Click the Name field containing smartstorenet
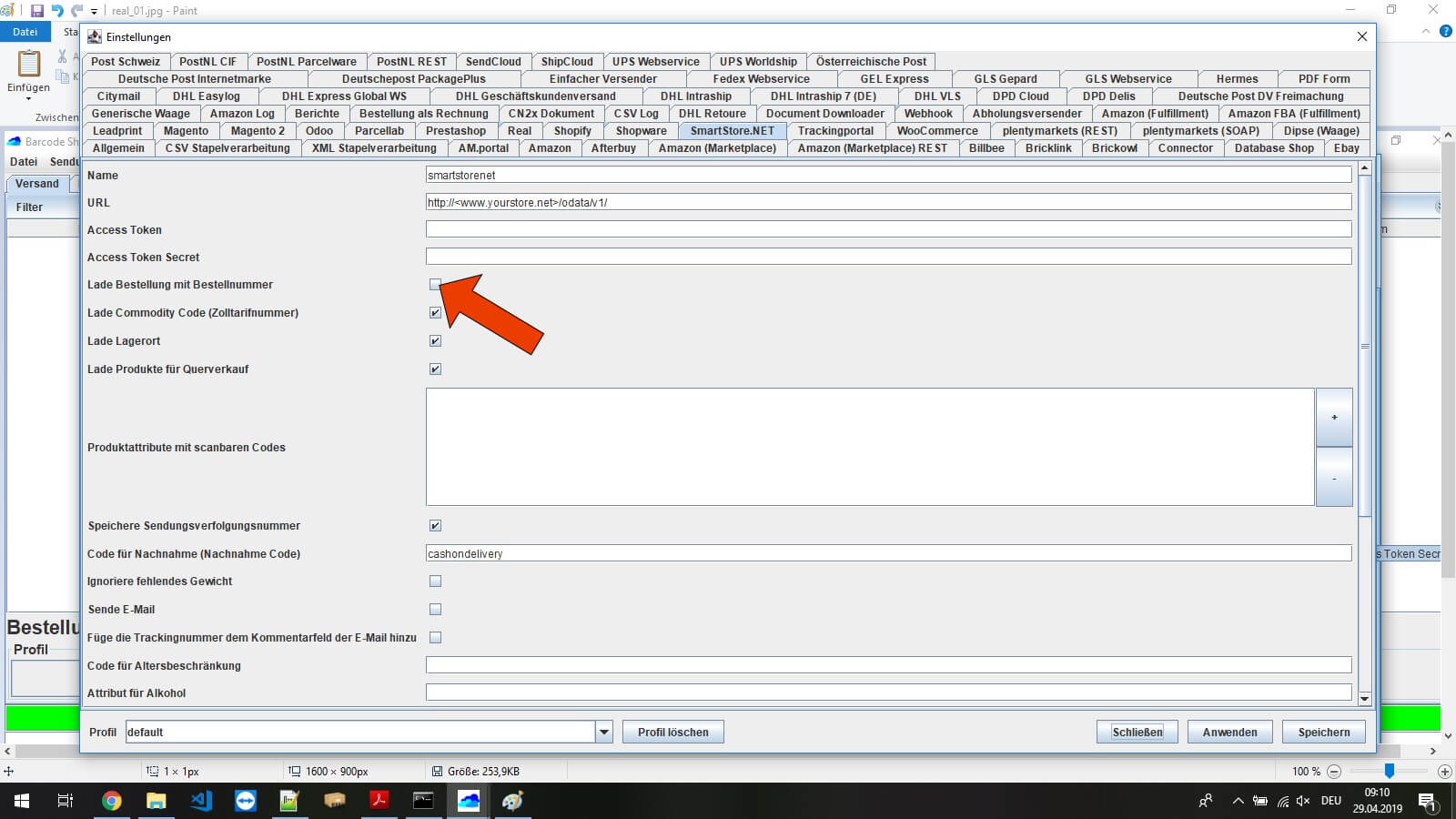Viewport: 1456px width, 819px height. (x=888, y=175)
